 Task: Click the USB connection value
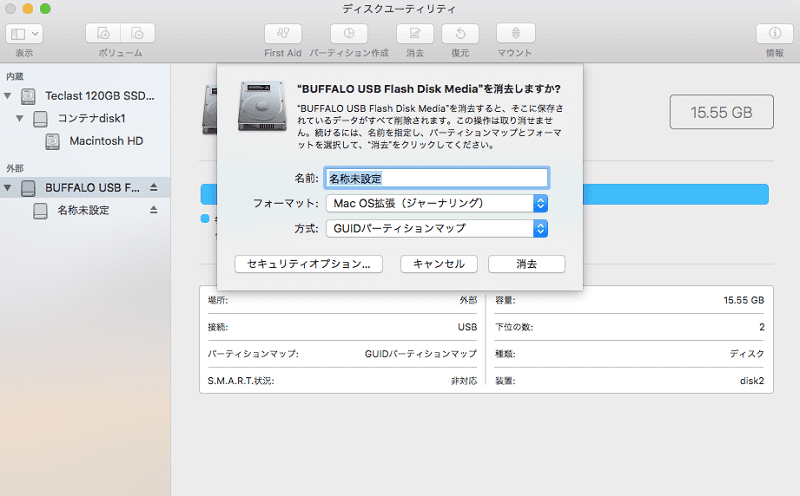[467, 327]
